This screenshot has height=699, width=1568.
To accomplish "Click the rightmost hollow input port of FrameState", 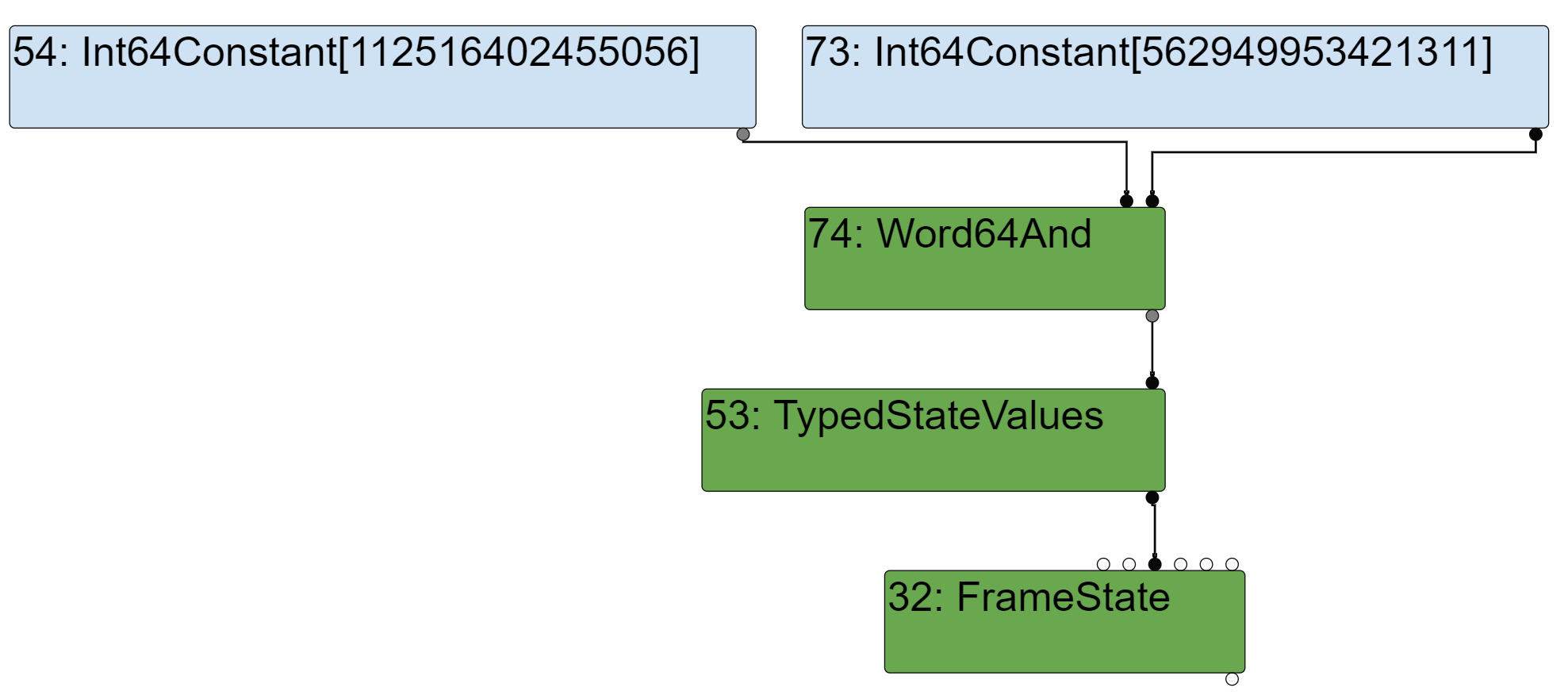I will (1232, 564).
